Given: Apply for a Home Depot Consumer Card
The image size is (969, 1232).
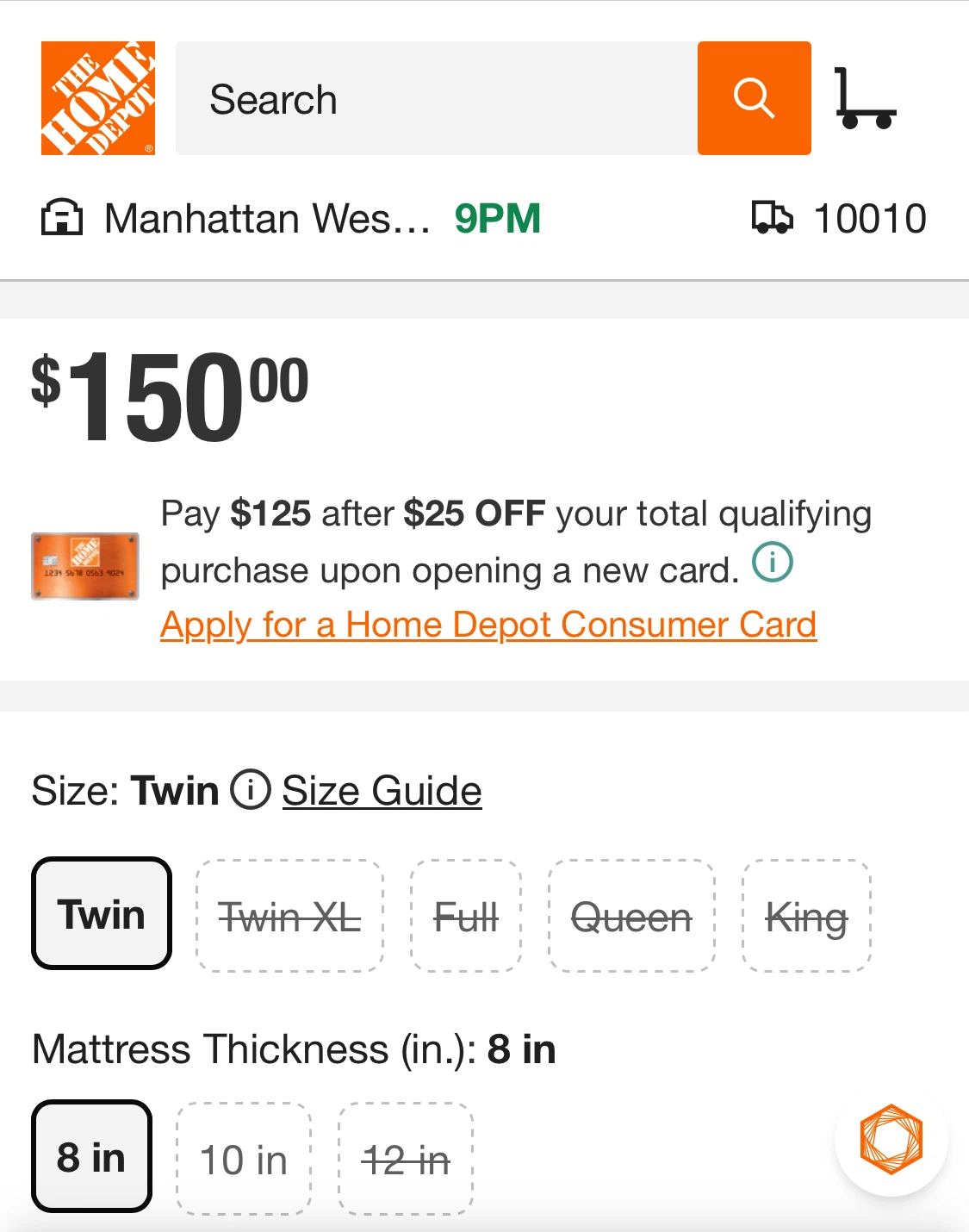Looking at the screenshot, I should pyautogui.click(x=488, y=625).
